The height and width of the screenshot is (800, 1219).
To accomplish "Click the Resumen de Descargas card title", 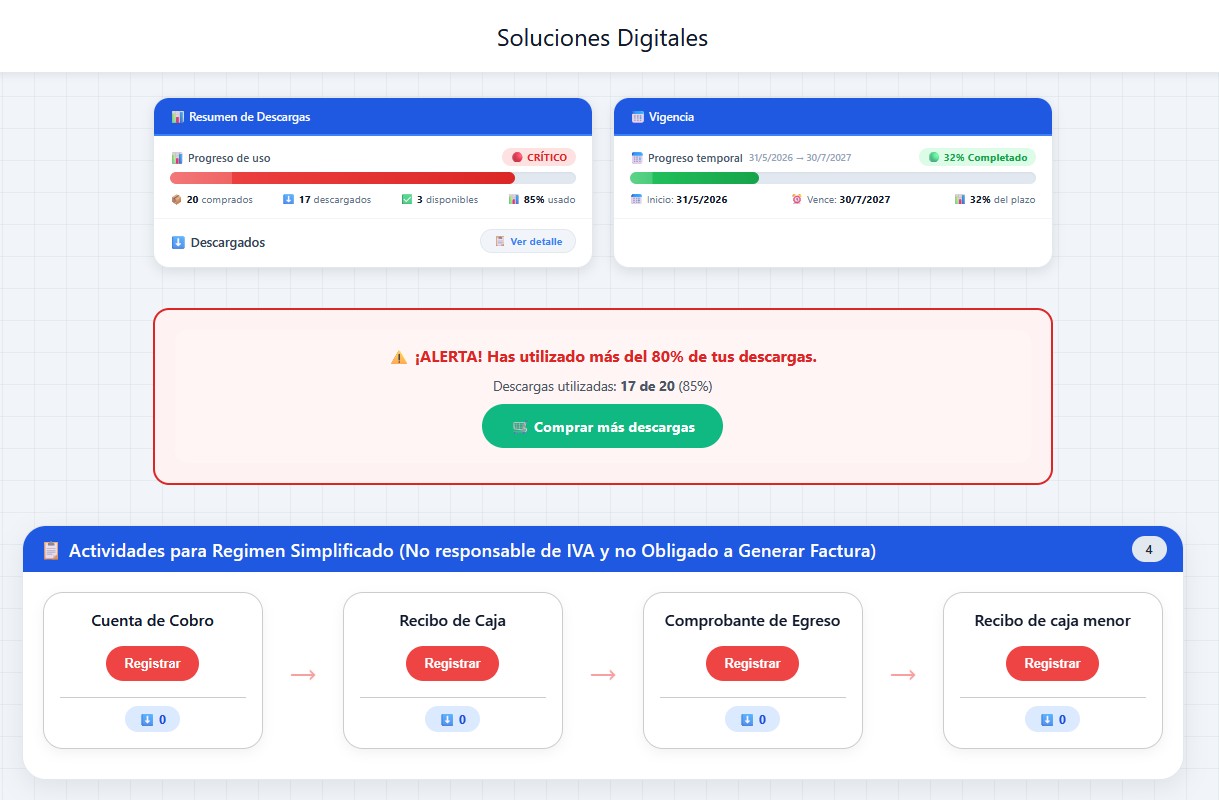I will pos(250,117).
